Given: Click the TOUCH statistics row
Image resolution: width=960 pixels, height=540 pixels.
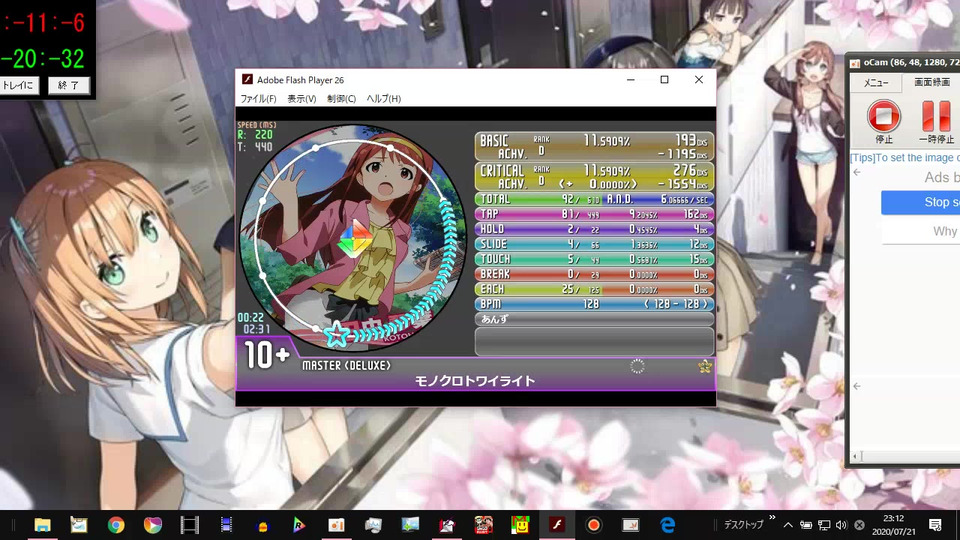Looking at the screenshot, I should 594,259.
